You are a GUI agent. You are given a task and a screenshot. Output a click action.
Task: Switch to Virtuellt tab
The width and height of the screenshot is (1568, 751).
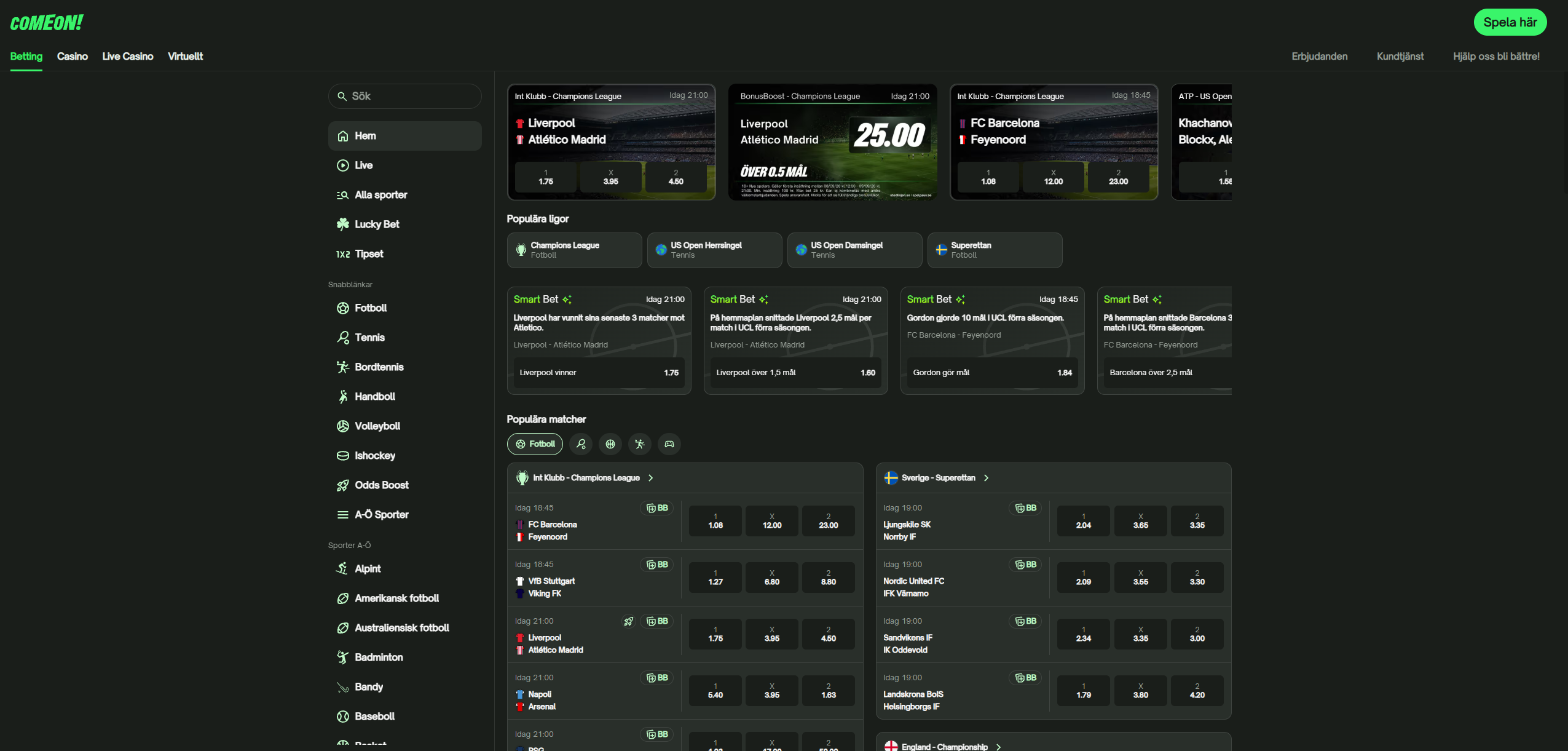186,57
